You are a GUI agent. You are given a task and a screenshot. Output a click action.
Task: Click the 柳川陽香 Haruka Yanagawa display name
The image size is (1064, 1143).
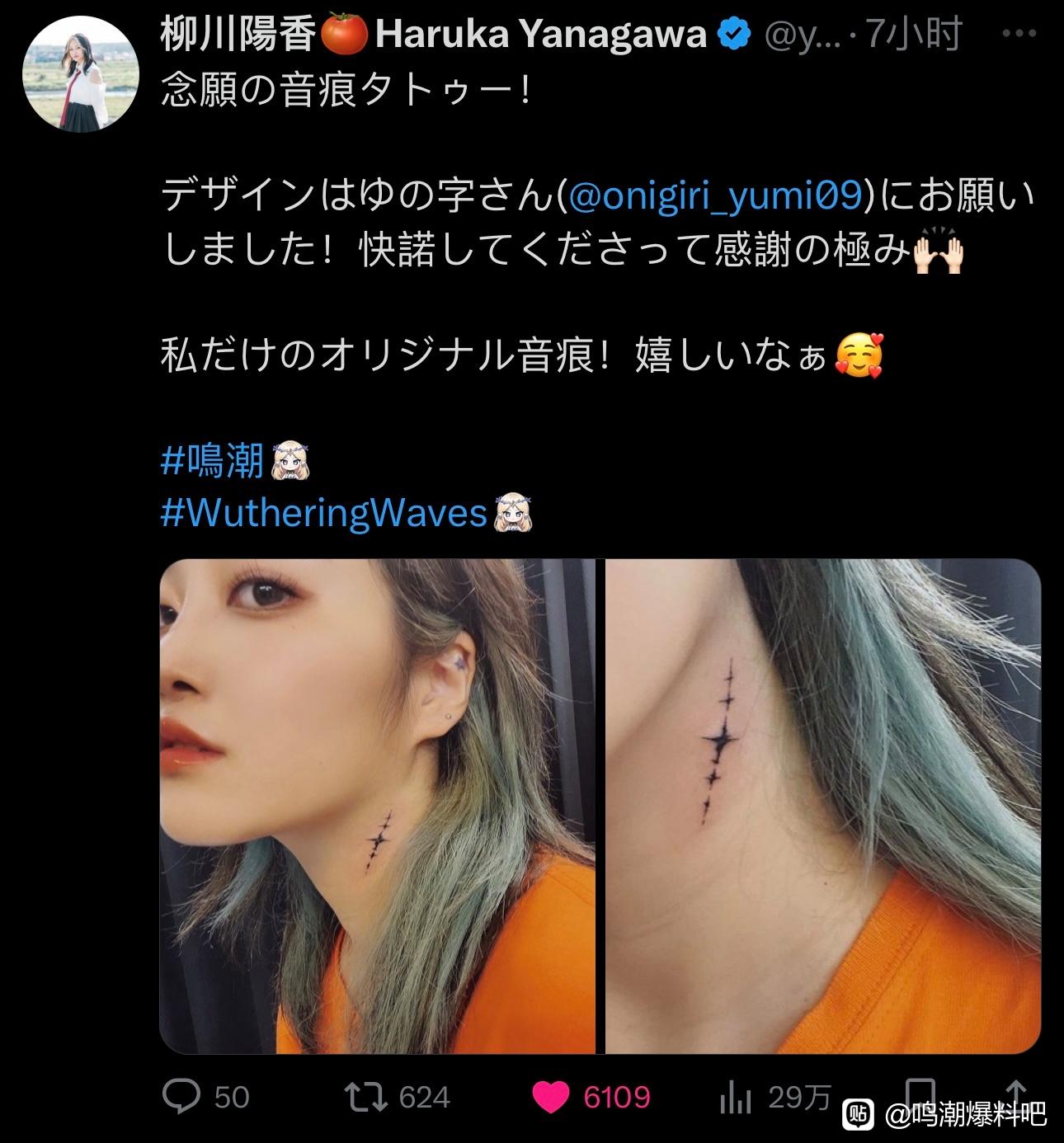click(434, 35)
